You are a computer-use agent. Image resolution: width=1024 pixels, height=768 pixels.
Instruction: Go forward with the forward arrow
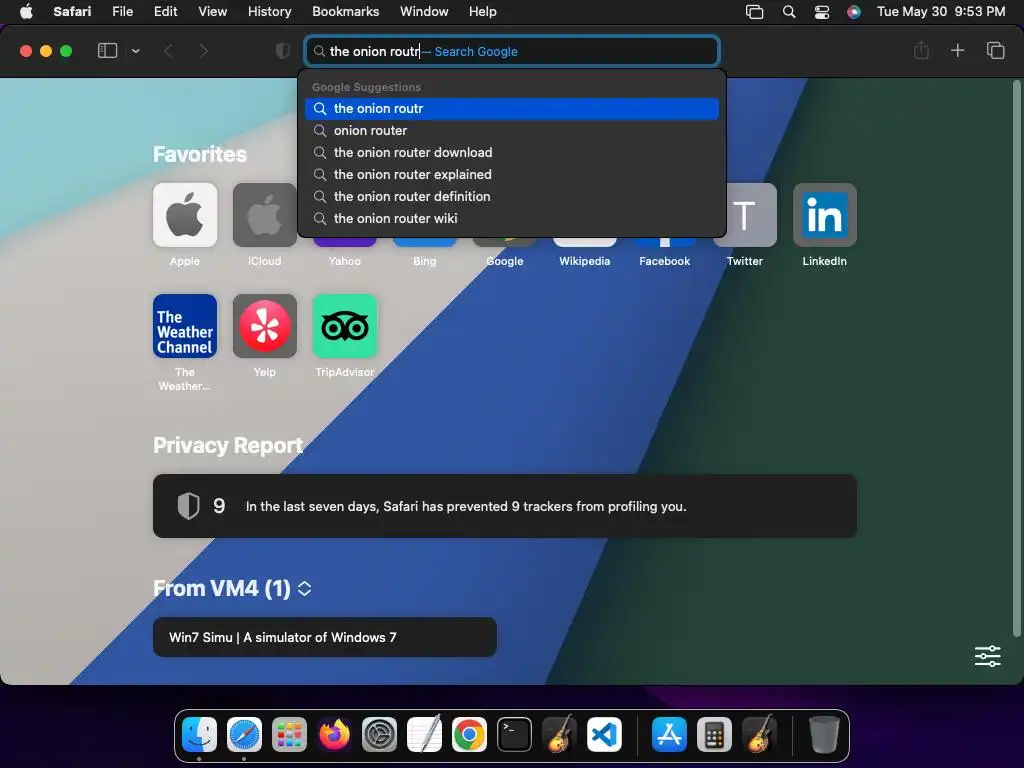point(203,51)
